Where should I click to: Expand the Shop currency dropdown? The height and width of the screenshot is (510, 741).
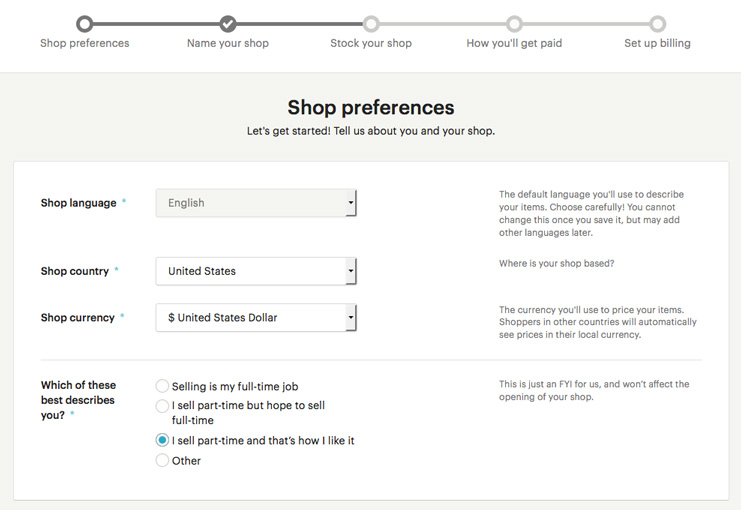click(x=256, y=317)
